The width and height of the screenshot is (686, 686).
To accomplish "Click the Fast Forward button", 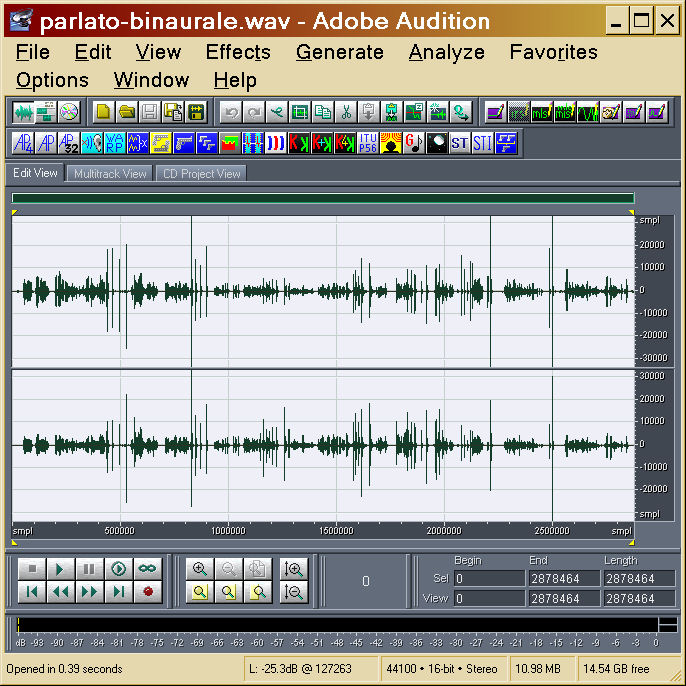I will (89, 592).
